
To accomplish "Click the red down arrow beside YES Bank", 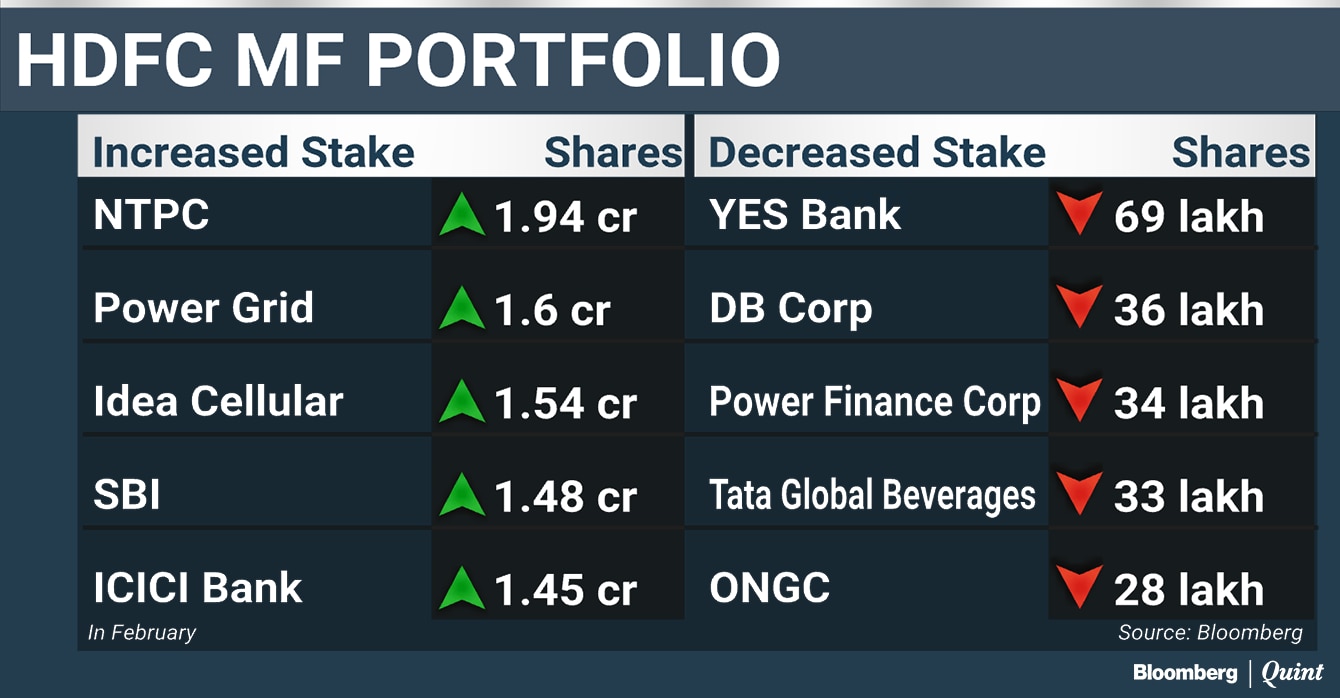I will 1078,215.
